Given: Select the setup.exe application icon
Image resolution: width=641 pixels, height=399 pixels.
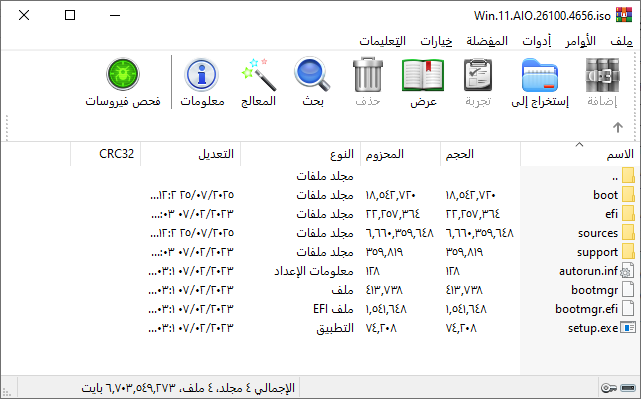Looking at the screenshot, I should pos(628,327).
